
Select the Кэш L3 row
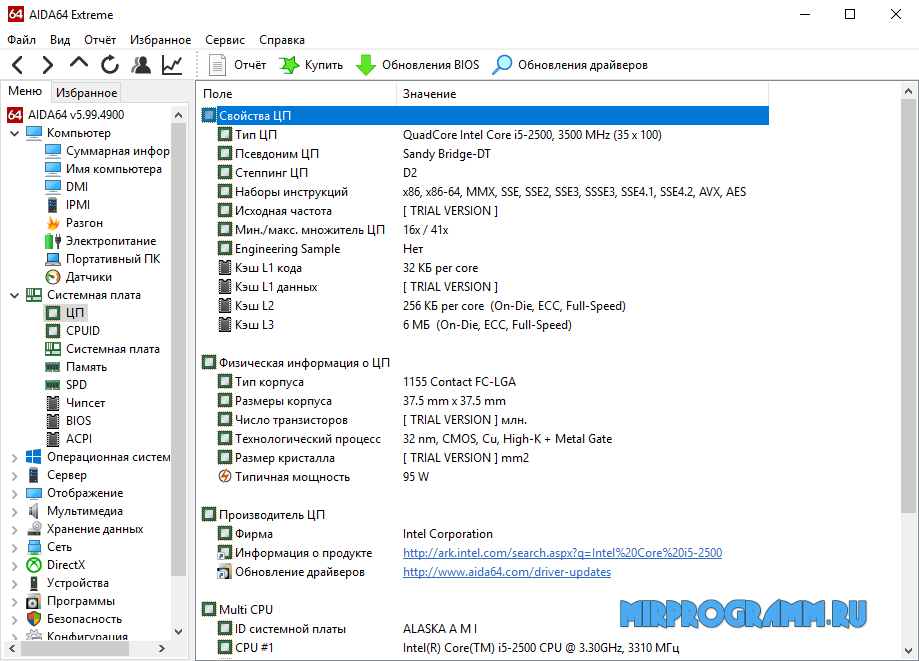[485, 325]
